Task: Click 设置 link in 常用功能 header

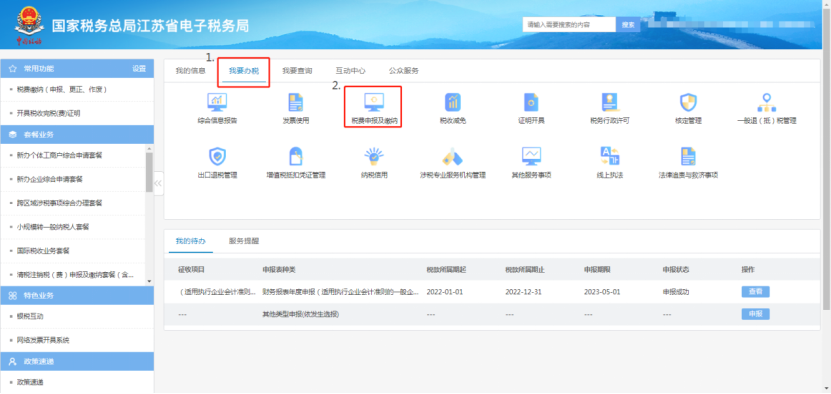Action: point(139,69)
